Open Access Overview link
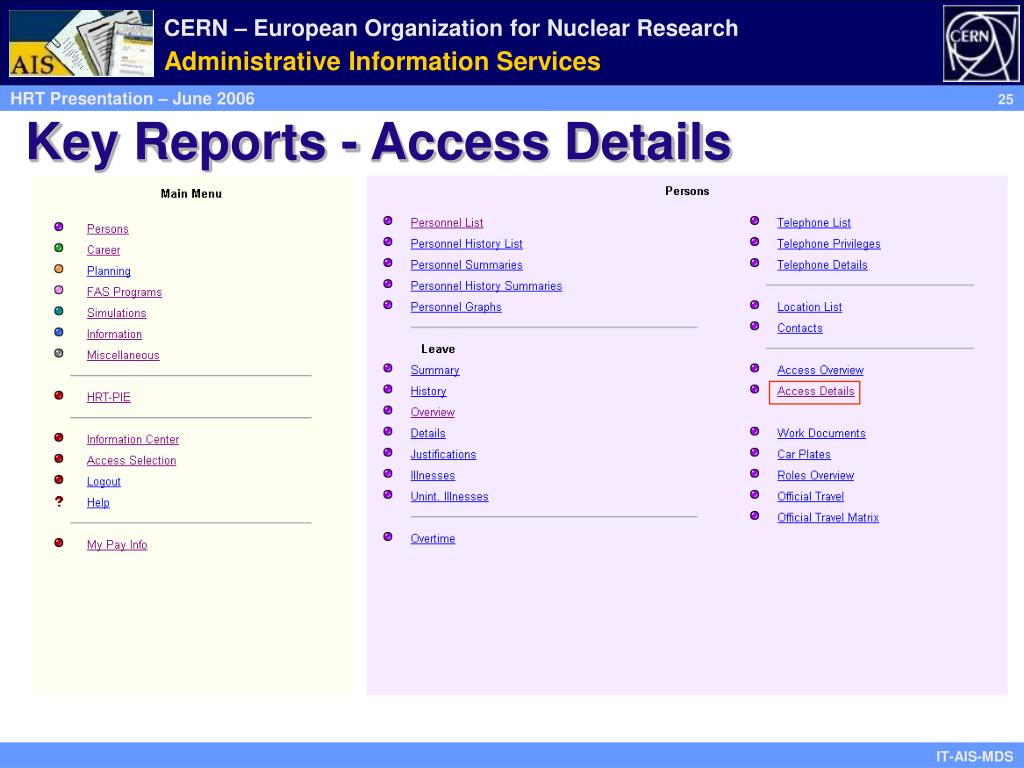The width and height of the screenshot is (1024, 768). (x=821, y=370)
